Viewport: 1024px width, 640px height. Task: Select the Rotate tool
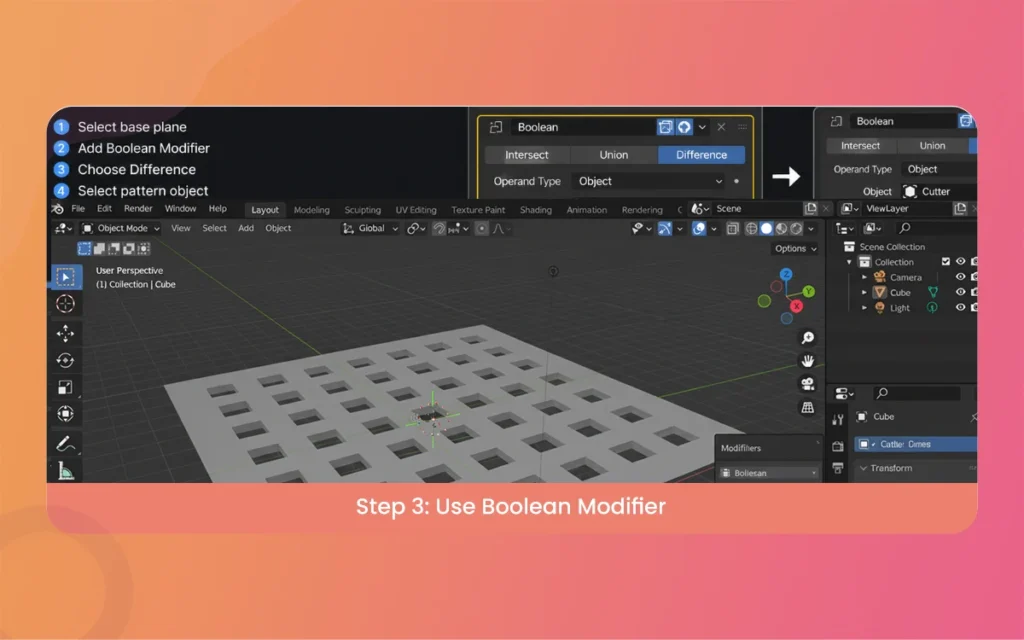66,360
